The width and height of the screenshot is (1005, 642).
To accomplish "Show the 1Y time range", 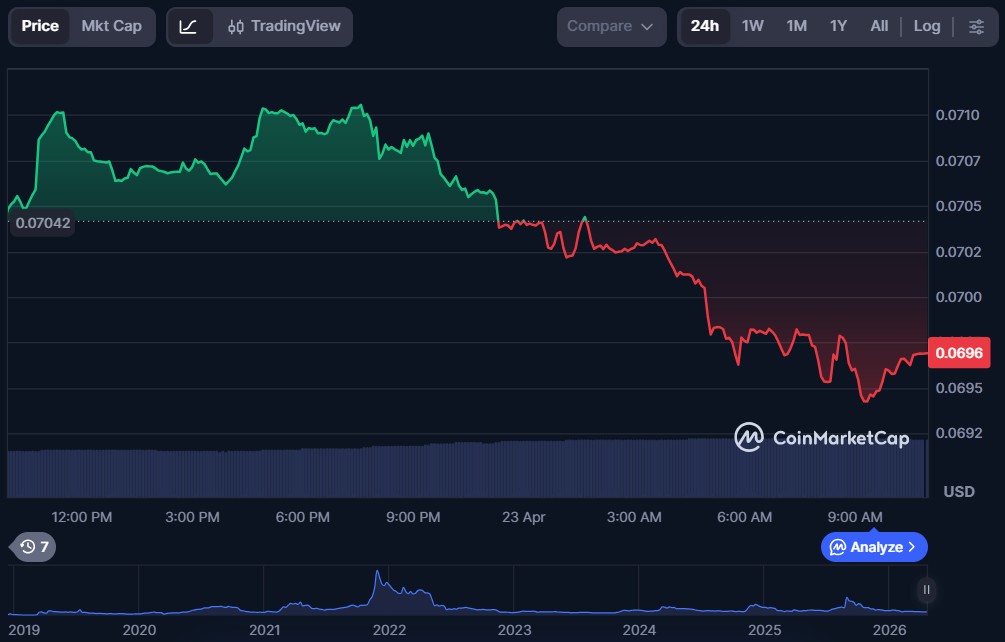I will [x=838, y=26].
